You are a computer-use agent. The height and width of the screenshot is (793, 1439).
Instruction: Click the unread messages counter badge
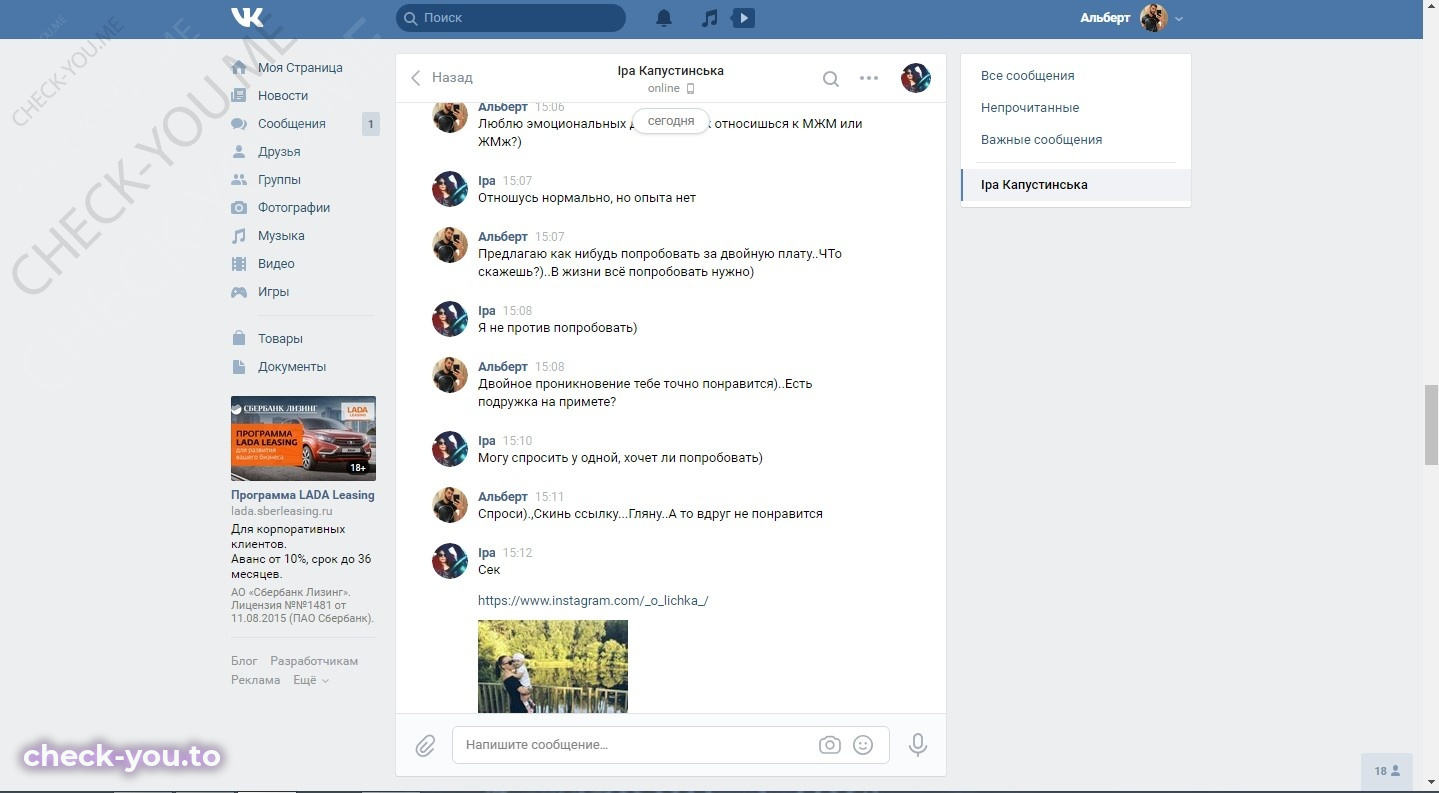pyautogui.click(x=370, y=124)
